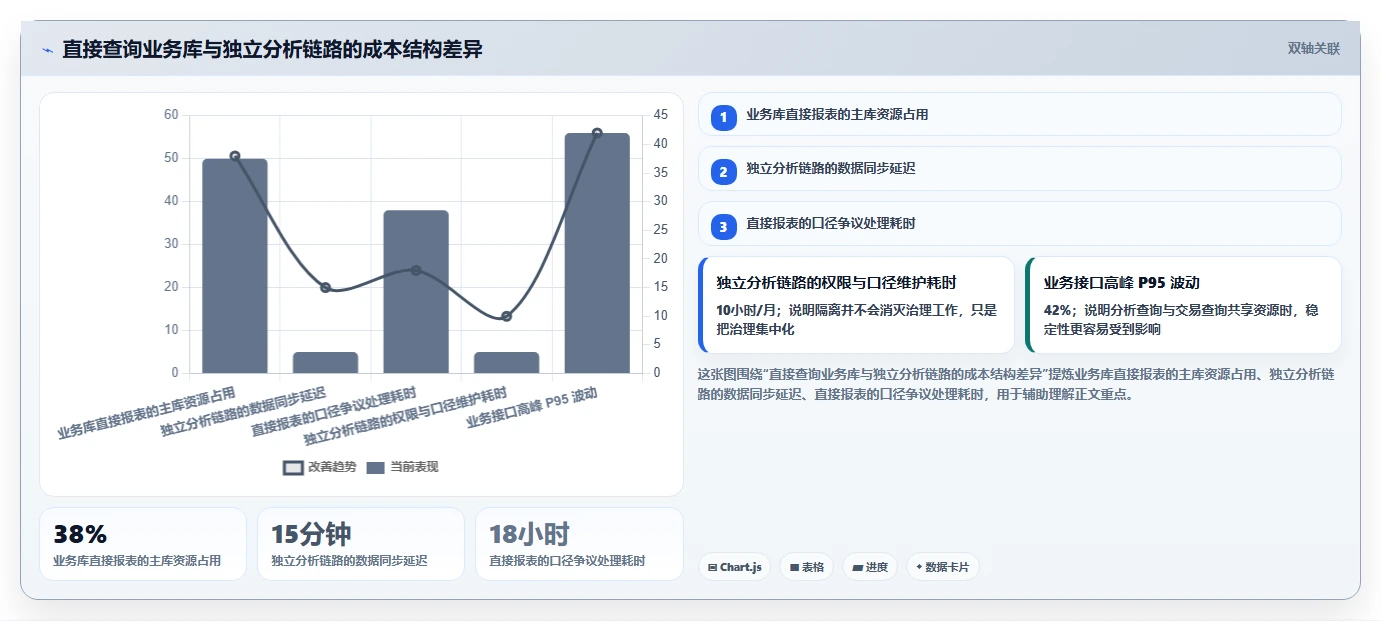Screen dimensions: 1381x621
Task: Click the trend line point at value 15
Action: point(325,288)
